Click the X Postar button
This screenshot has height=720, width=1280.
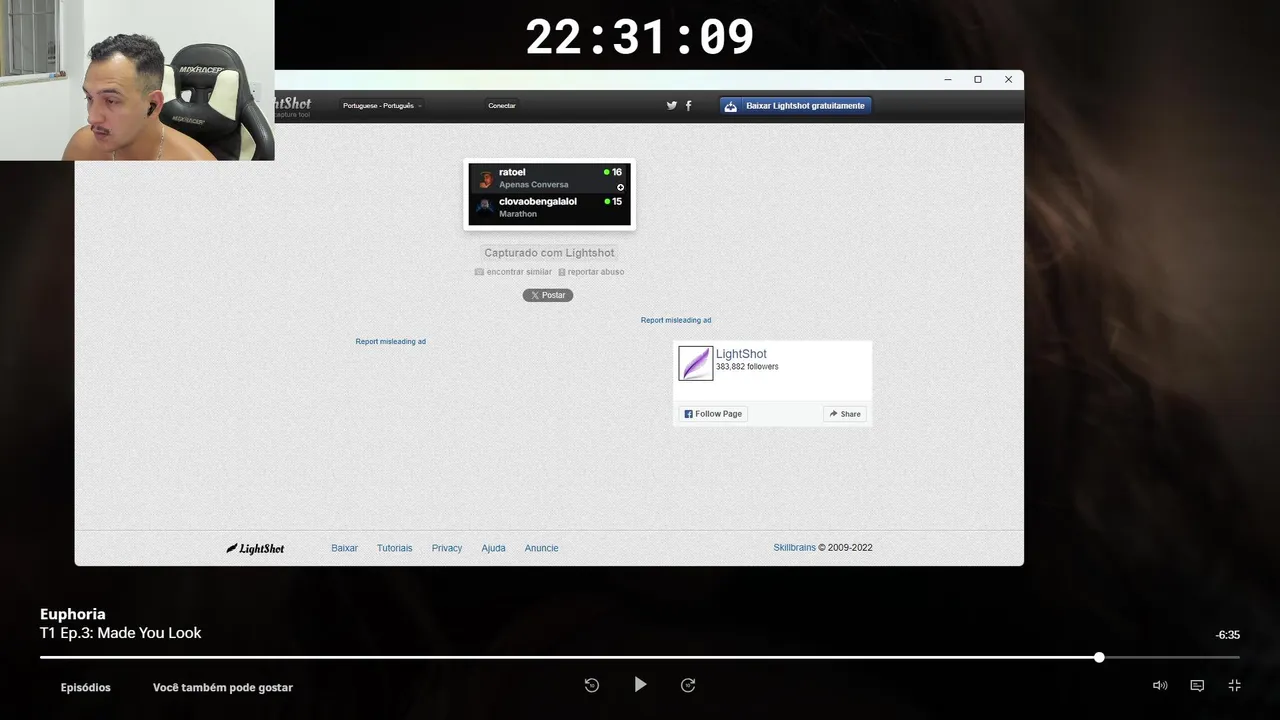548,295
